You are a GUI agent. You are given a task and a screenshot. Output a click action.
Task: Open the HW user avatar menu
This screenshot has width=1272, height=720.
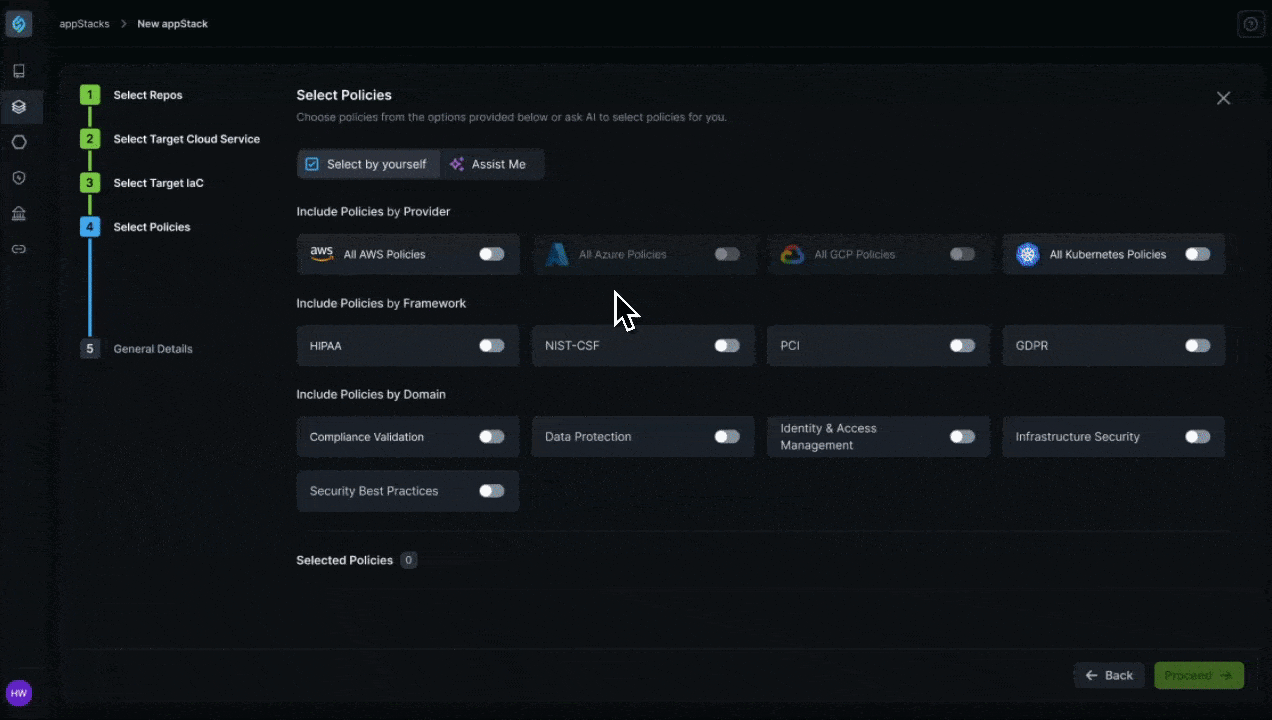coord(18,693)
